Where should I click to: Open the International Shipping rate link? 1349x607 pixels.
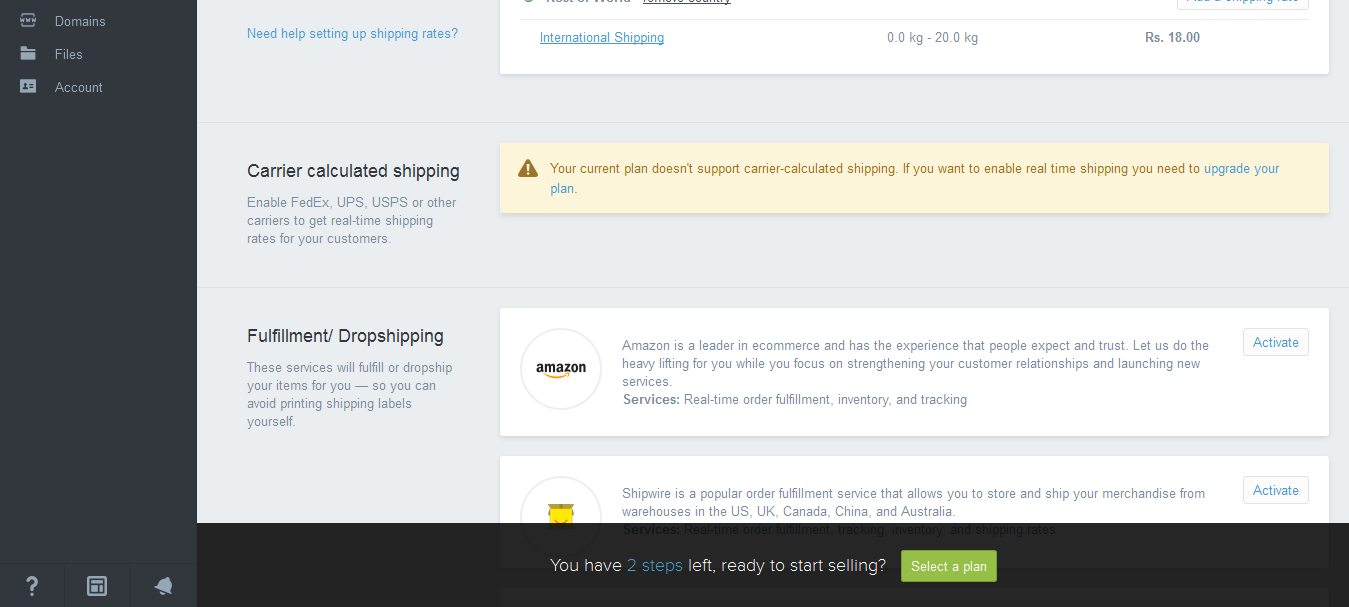[x=602, y=38]
